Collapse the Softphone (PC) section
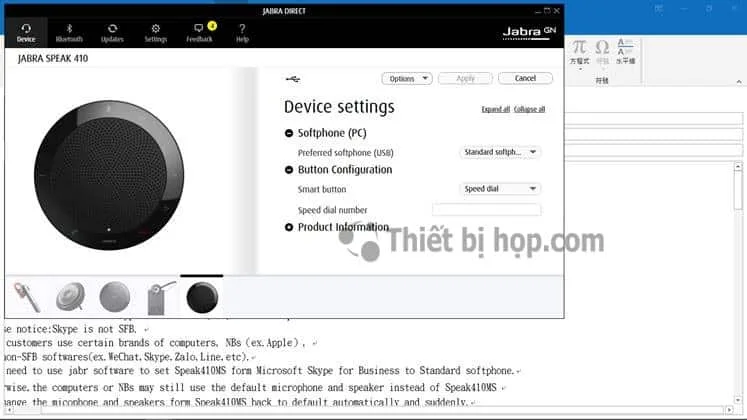Image resolution: width=747 pixels, height=420 pixels. [289, 133]
